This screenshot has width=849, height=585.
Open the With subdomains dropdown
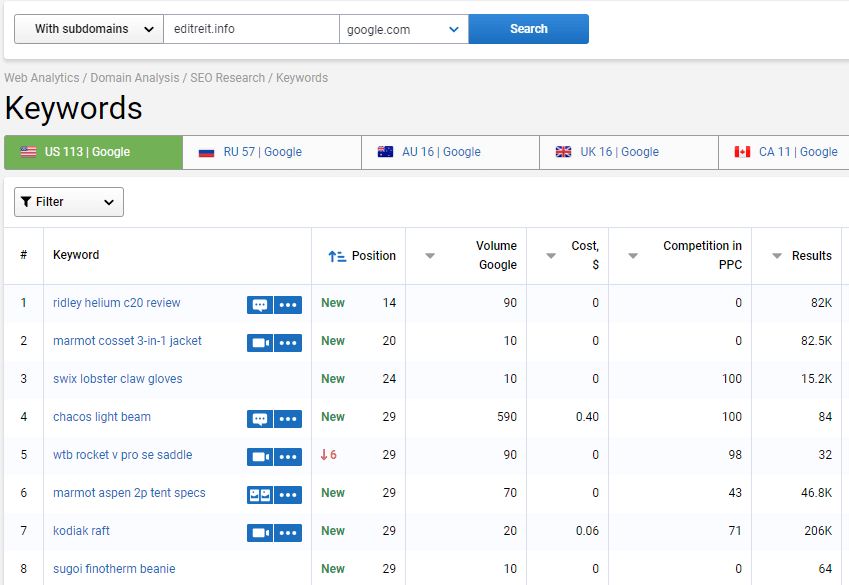tap(89, 29)
